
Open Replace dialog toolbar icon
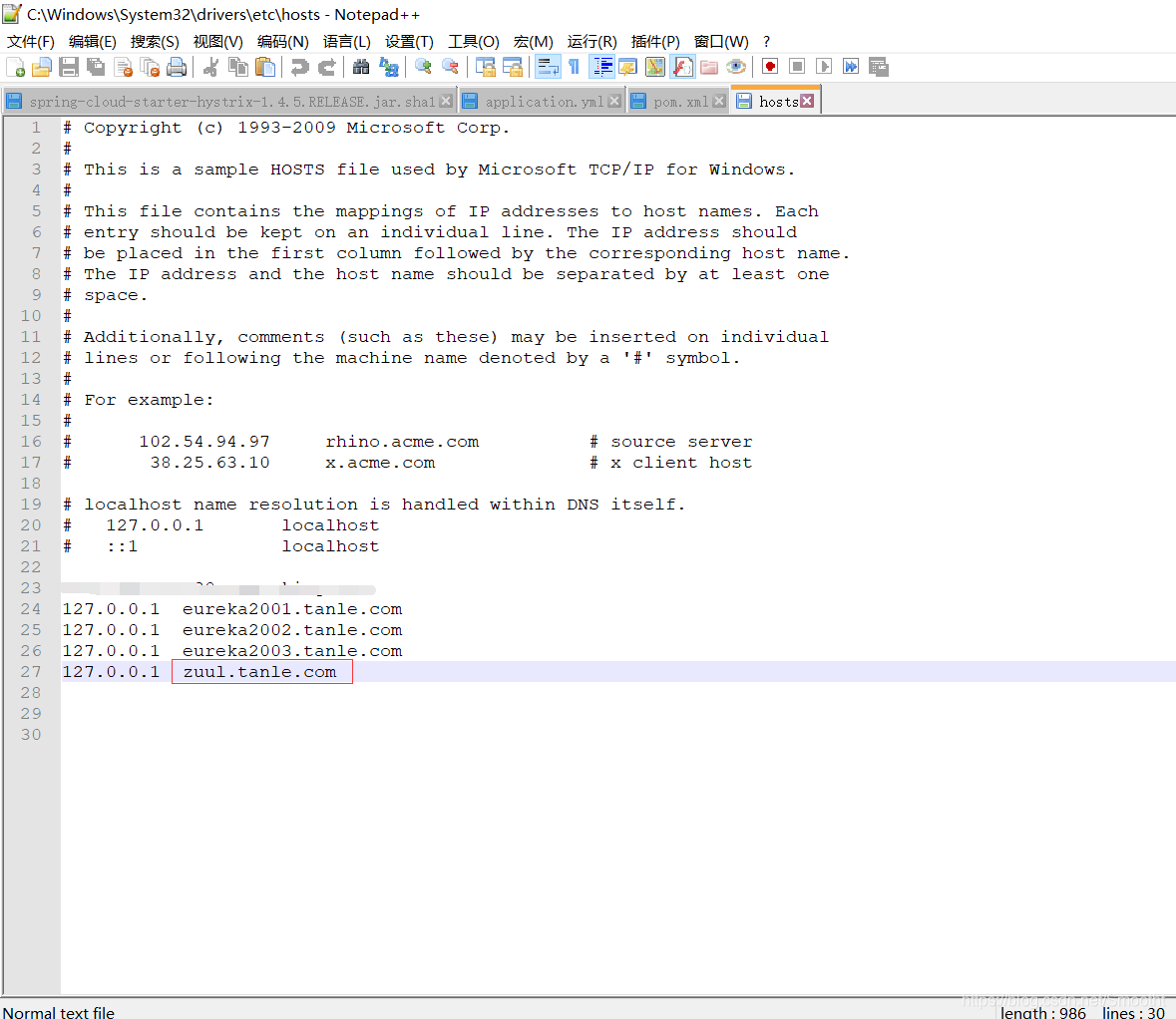pyautogui.click(x=388, y=68)
